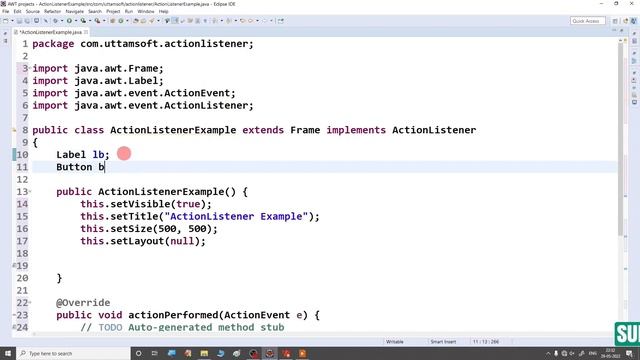The width and height of the screenshot is (640, 360).
Task: Open the Refactor menu
Action: 52,11
